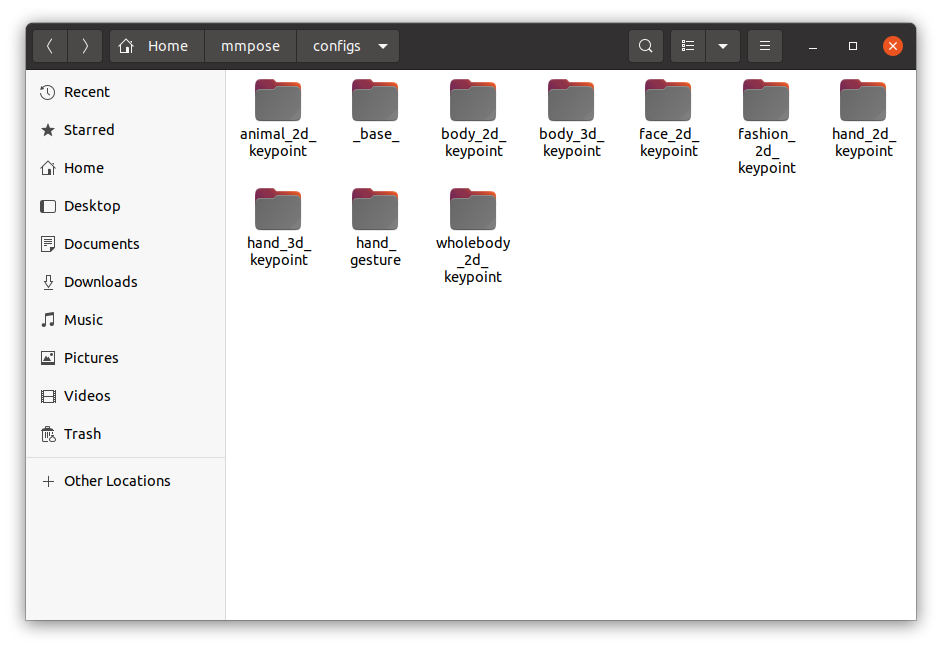Open Pictures in the sidebar
This screenshot has width=942, height=649.
126,358
